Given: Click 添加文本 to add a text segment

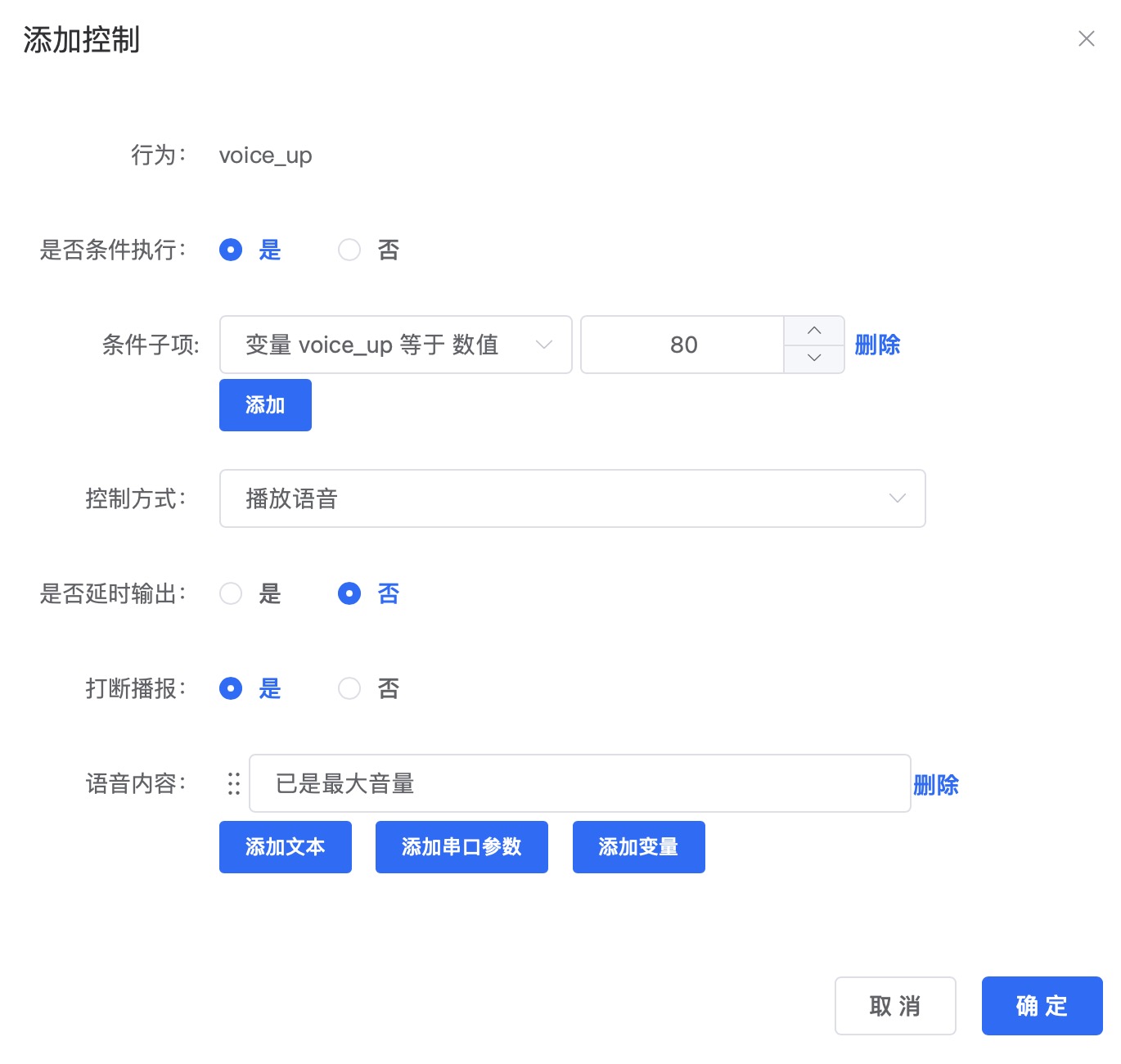Looking at the screenshot, I should pos(285,847).
